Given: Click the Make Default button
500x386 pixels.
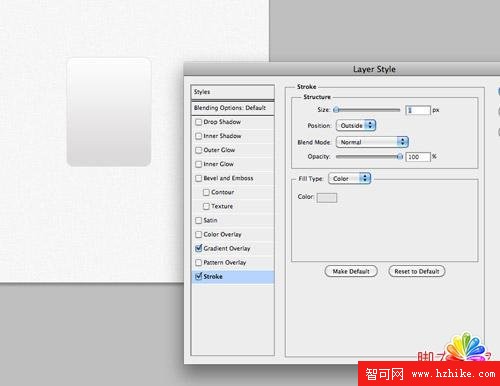Looking at the screenshot, I should (351, 271).
